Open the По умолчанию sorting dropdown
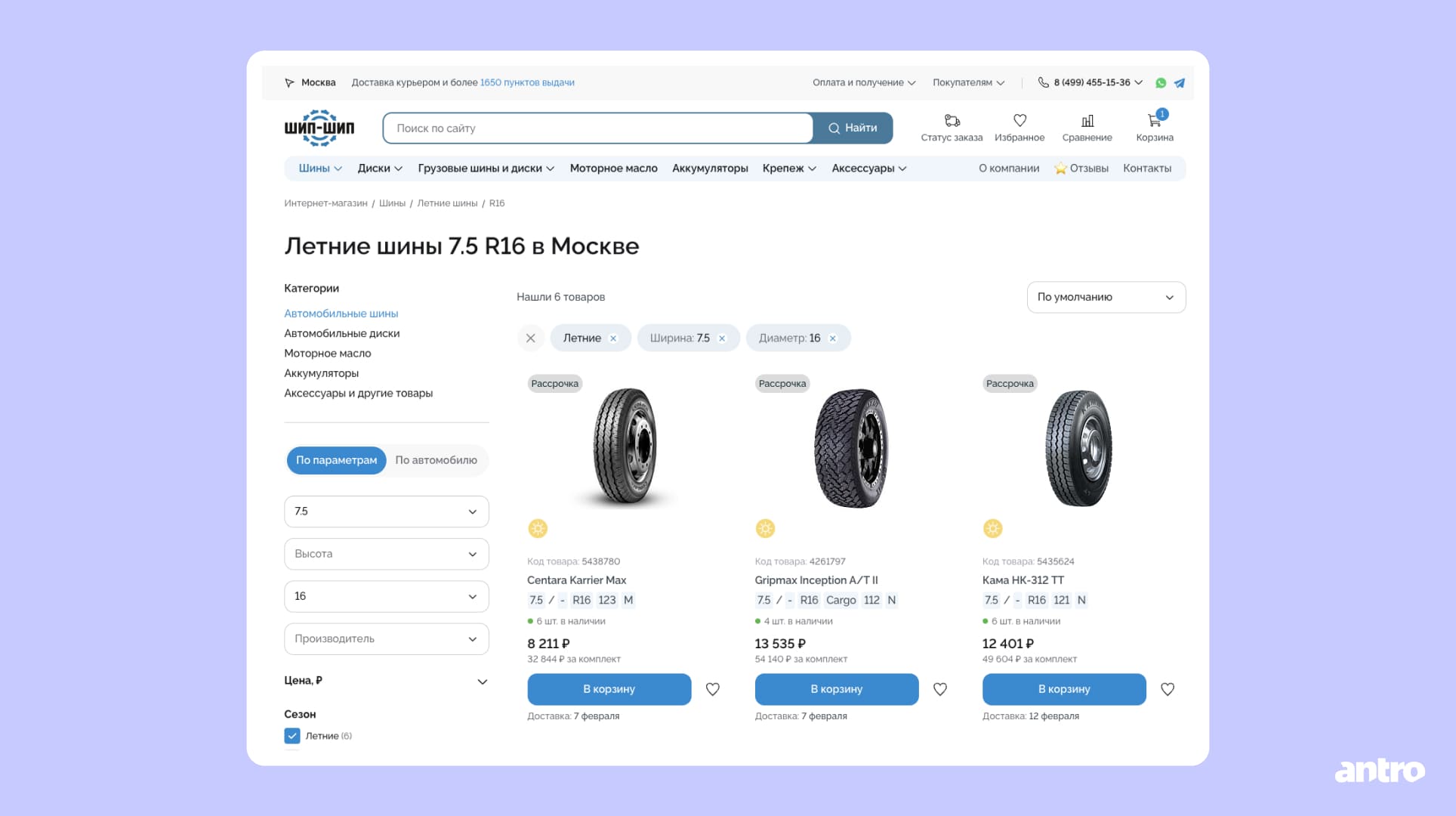This screenshot has height=816, width=1456. (x=1106, y=297)
